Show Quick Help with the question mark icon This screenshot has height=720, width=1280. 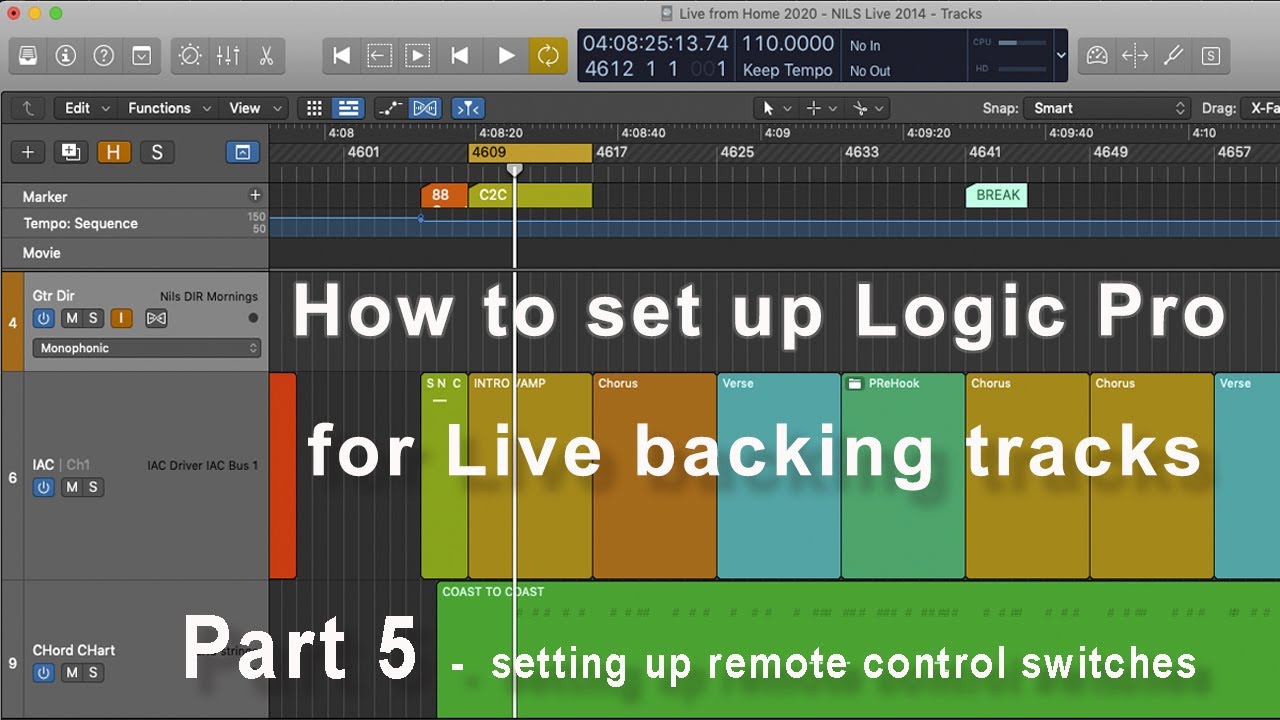point(104,56)
